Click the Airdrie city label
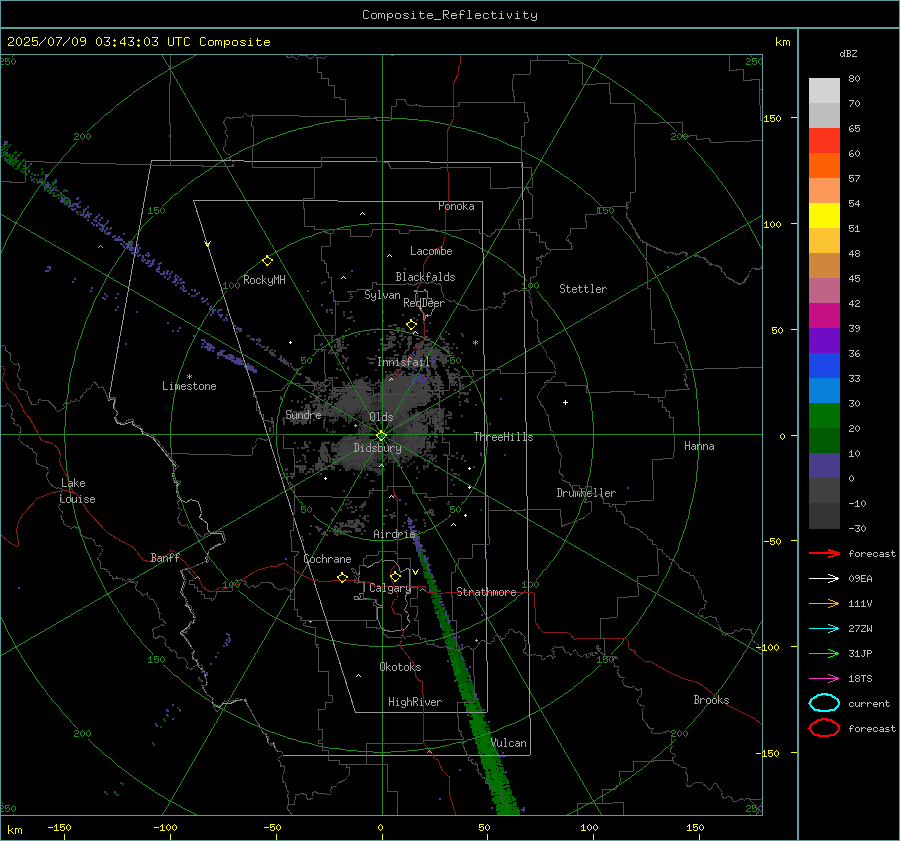 point(394,534)
